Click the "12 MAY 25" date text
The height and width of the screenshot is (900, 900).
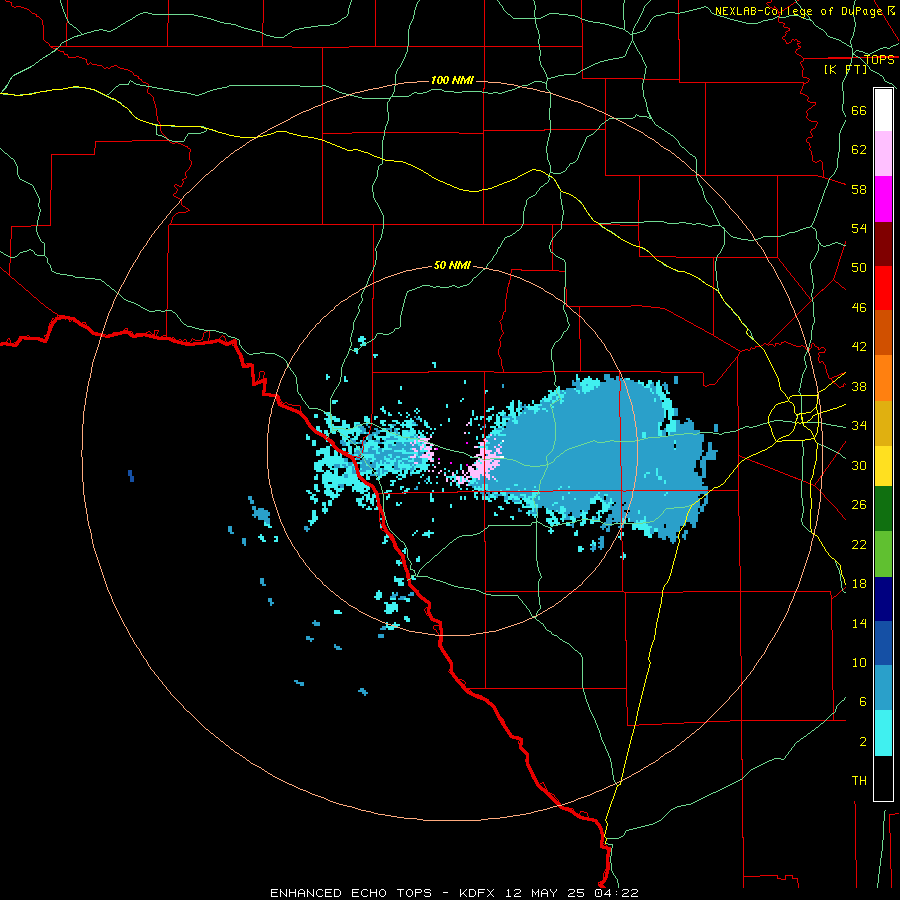click(x=545, y=893)
